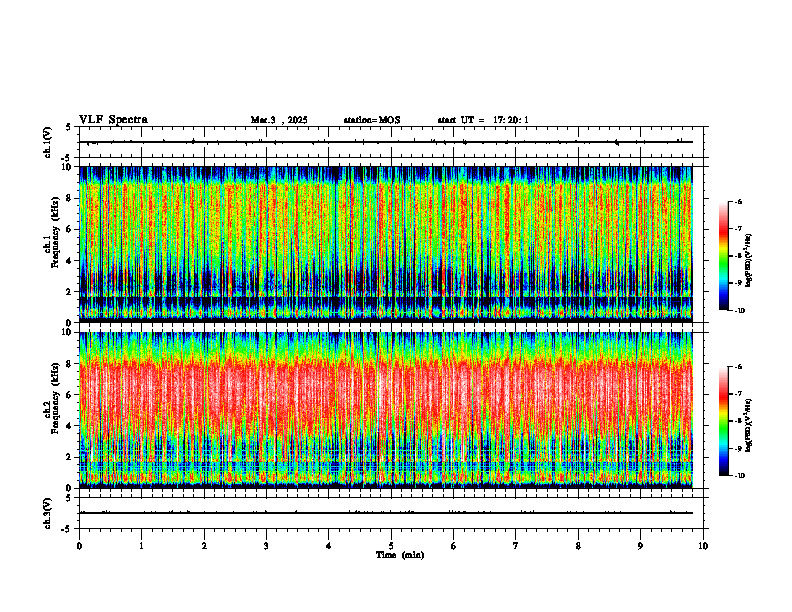Click the ch.1 color bar label "-10"
This screenshot has height=612, width=792.
(x=740, y=311)
